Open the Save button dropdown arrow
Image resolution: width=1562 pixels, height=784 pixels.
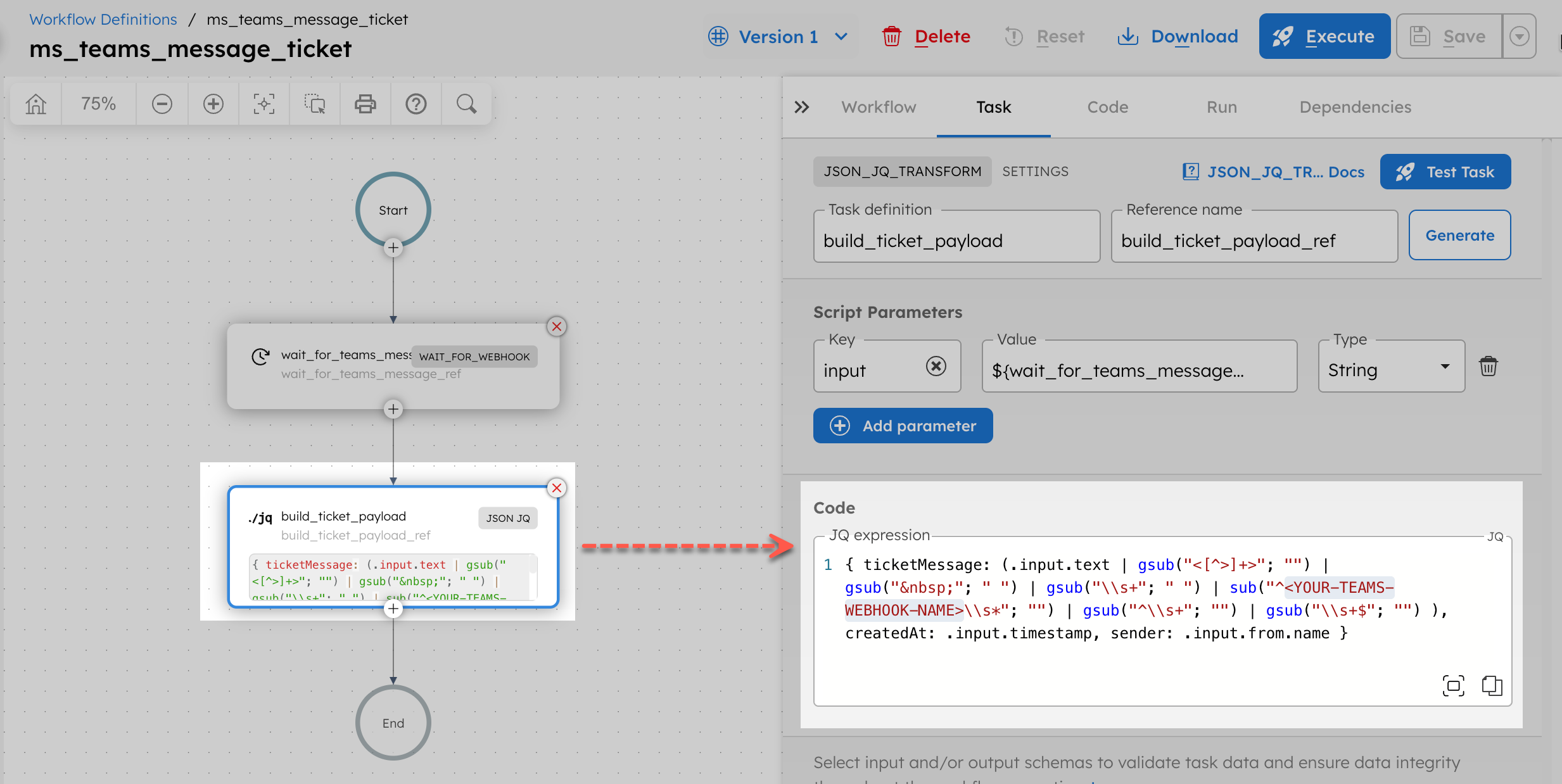(1519, 36)
